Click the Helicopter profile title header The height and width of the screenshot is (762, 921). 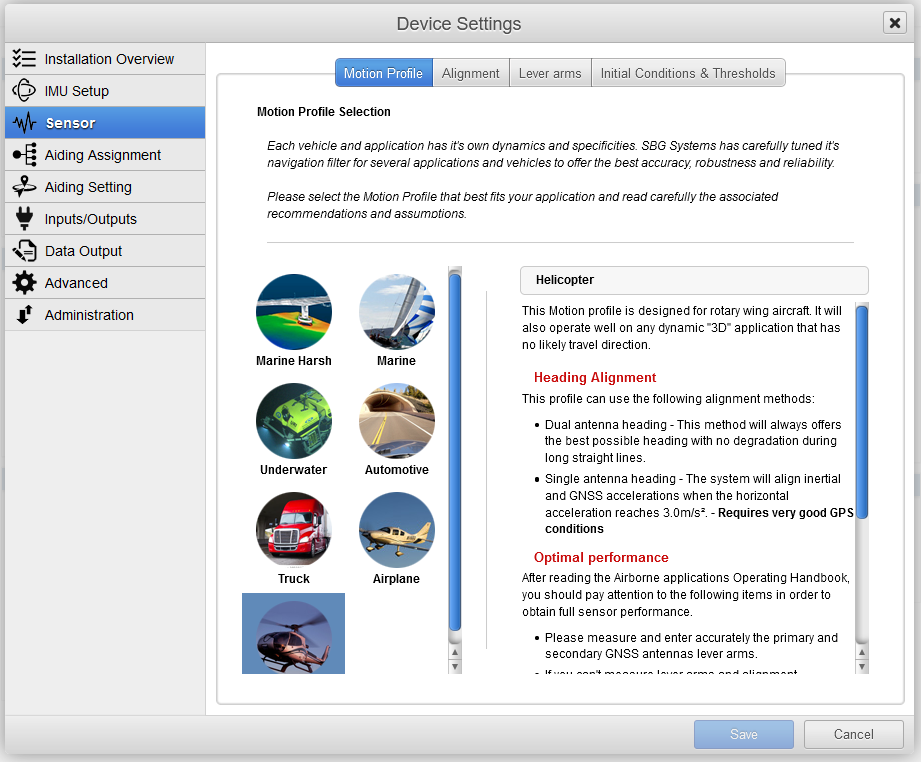[694, 280]
